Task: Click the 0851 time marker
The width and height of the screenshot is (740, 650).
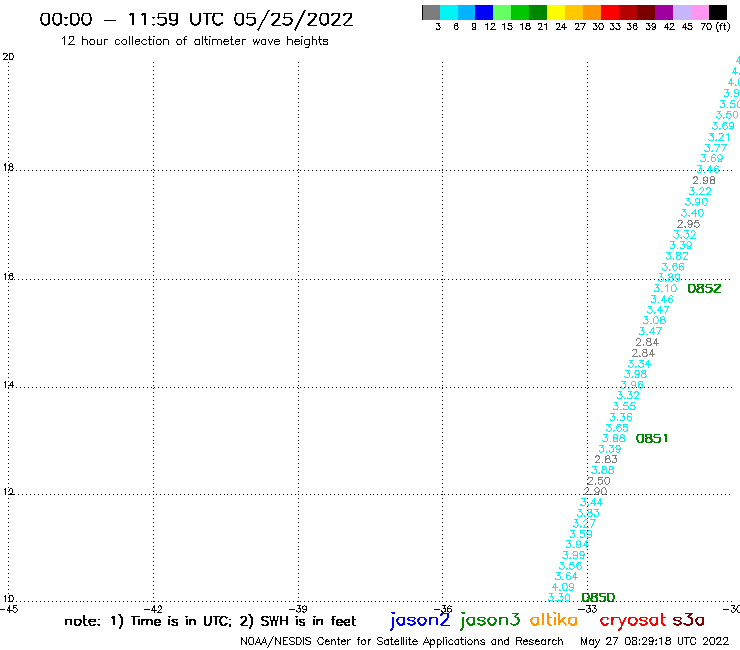Action: 652,439
